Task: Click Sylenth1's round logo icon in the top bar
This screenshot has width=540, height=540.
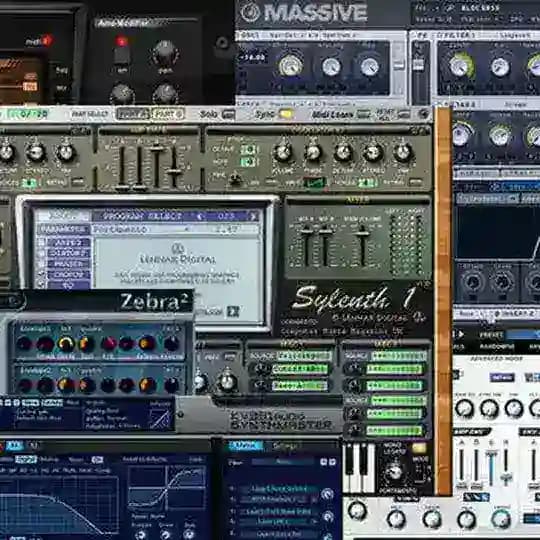Action: click(423, 114)
